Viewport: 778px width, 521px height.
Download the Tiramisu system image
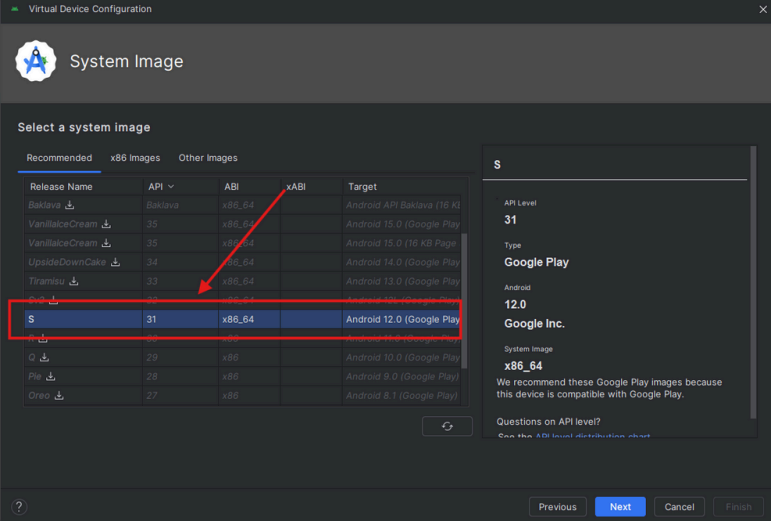(74, 281)
